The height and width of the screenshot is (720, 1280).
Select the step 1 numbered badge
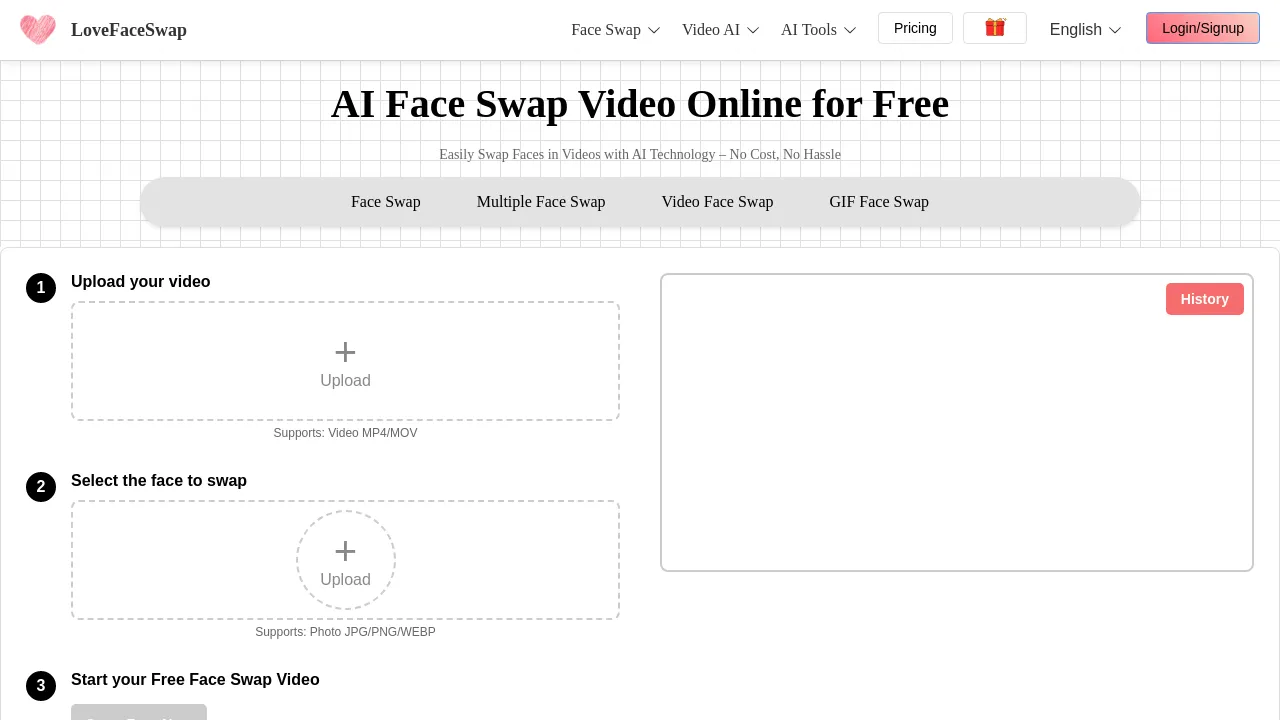(x=41, y=288)
